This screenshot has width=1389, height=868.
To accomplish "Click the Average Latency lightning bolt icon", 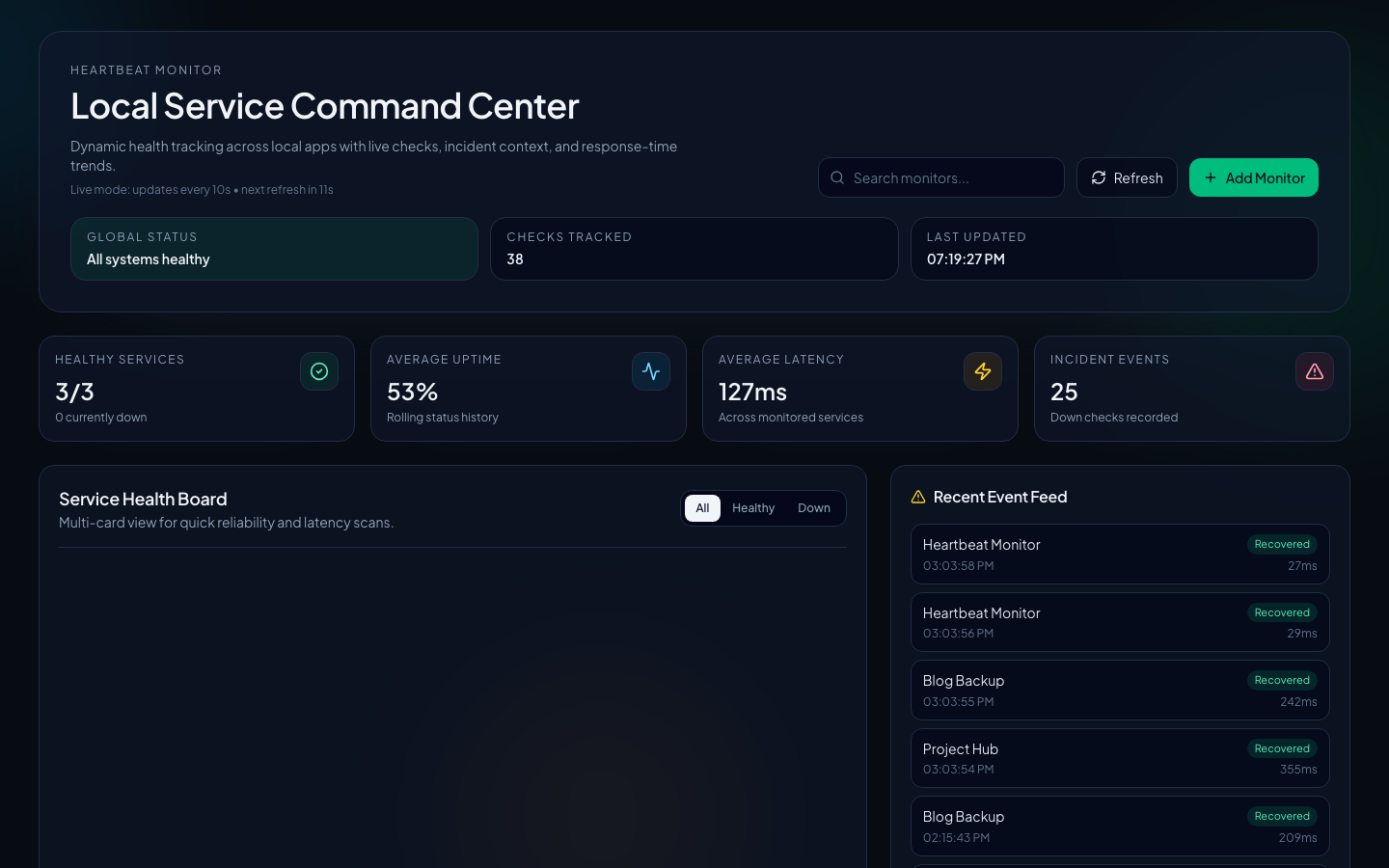I will [983, 371].
